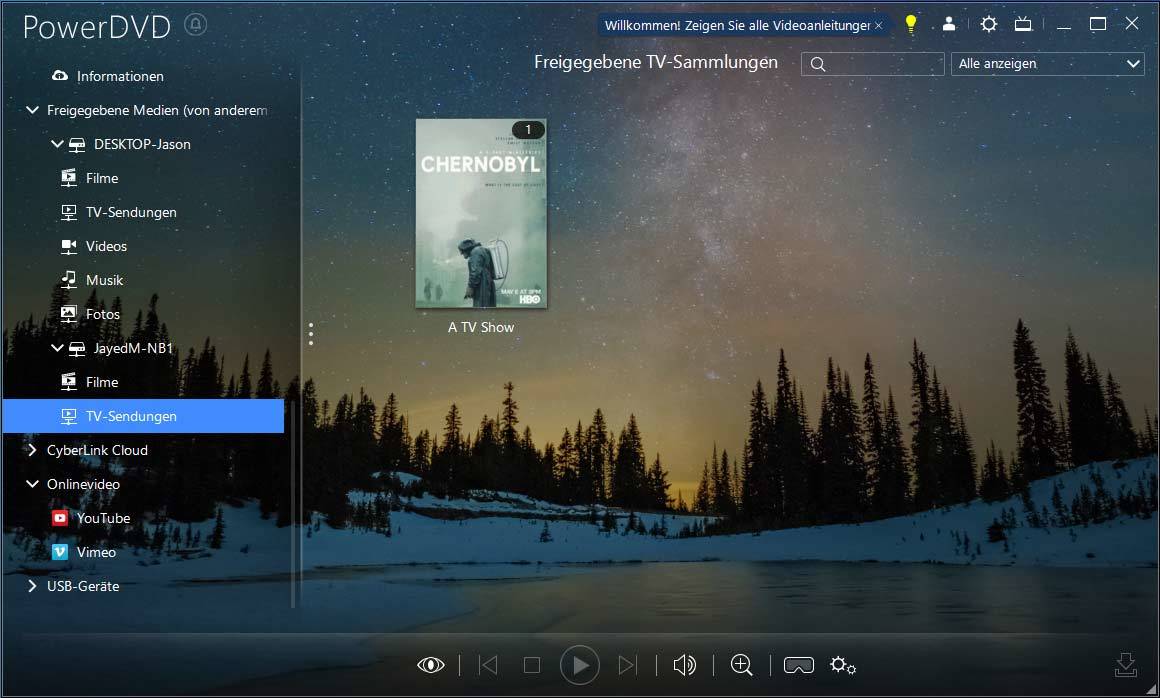Select JayedM-NB1 computer entry

tap(133, 348)
